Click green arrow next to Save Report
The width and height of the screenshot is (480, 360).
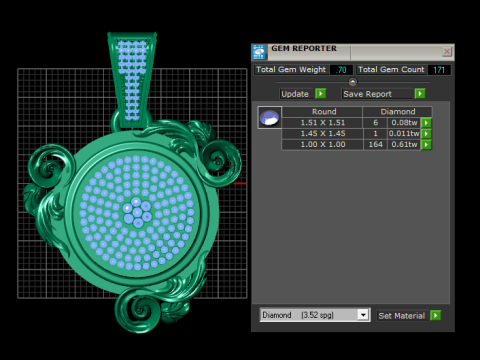(420, 94)
